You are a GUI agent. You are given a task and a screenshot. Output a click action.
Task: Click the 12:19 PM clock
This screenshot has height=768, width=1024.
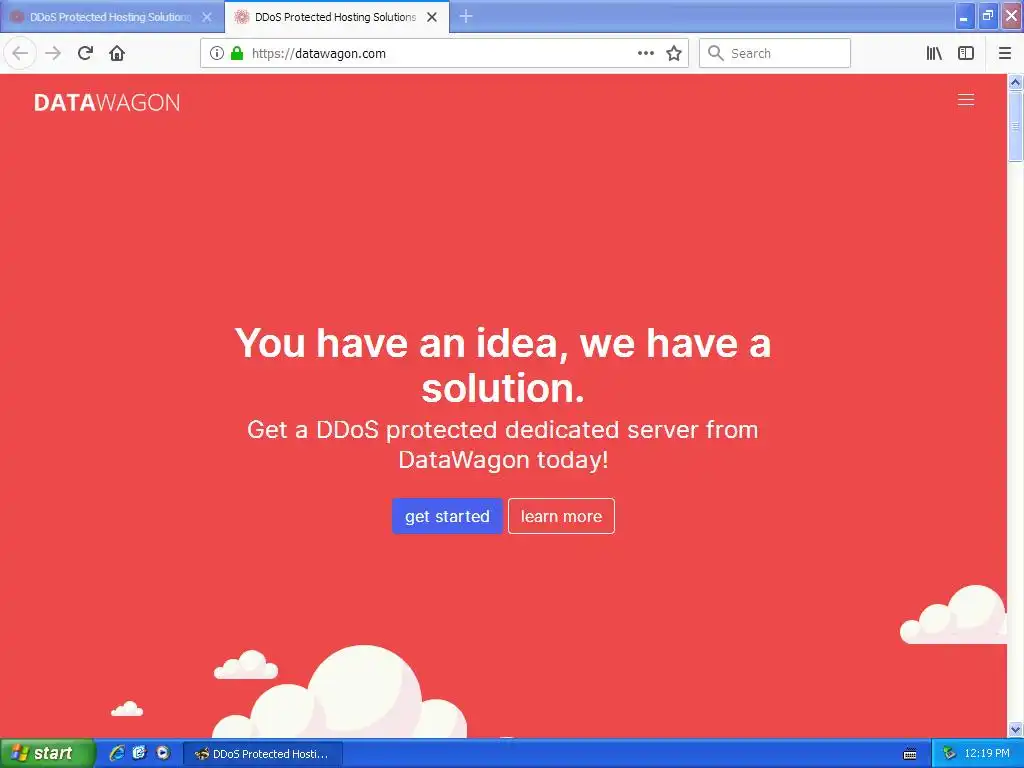click(x=987, y=754)
